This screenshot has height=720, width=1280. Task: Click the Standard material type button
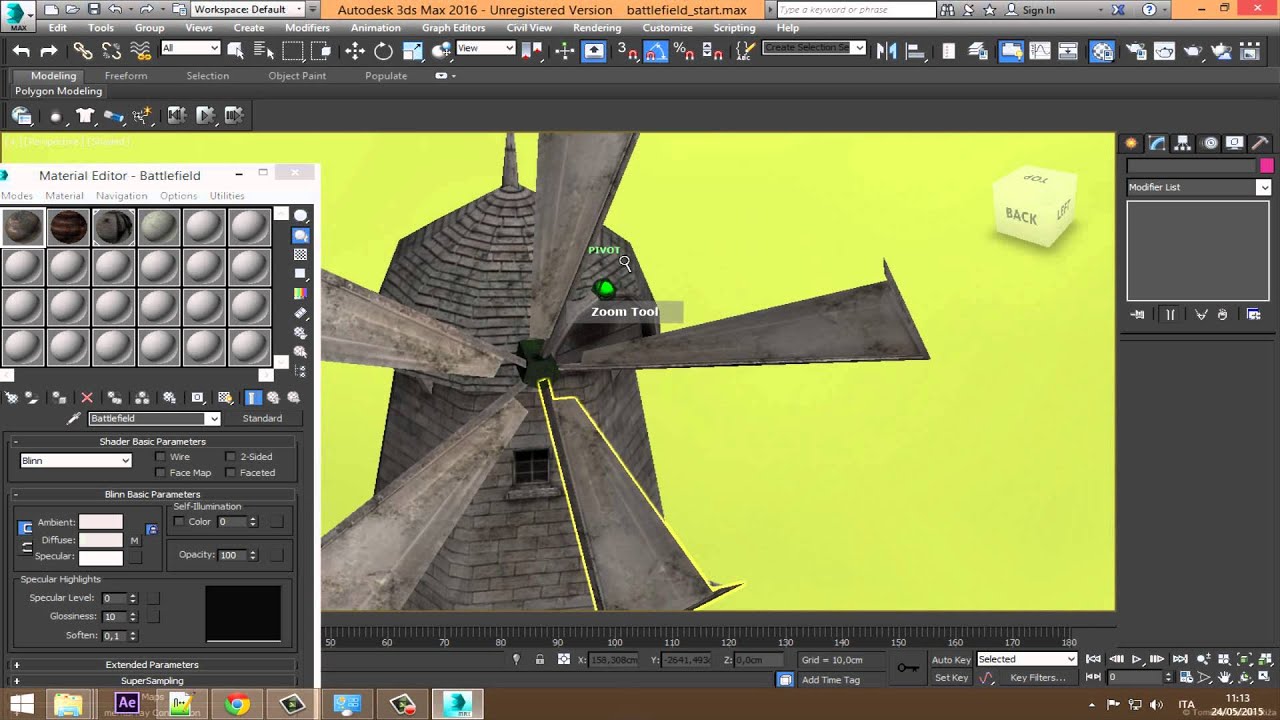pyautogui.click(x=262, y=419)
